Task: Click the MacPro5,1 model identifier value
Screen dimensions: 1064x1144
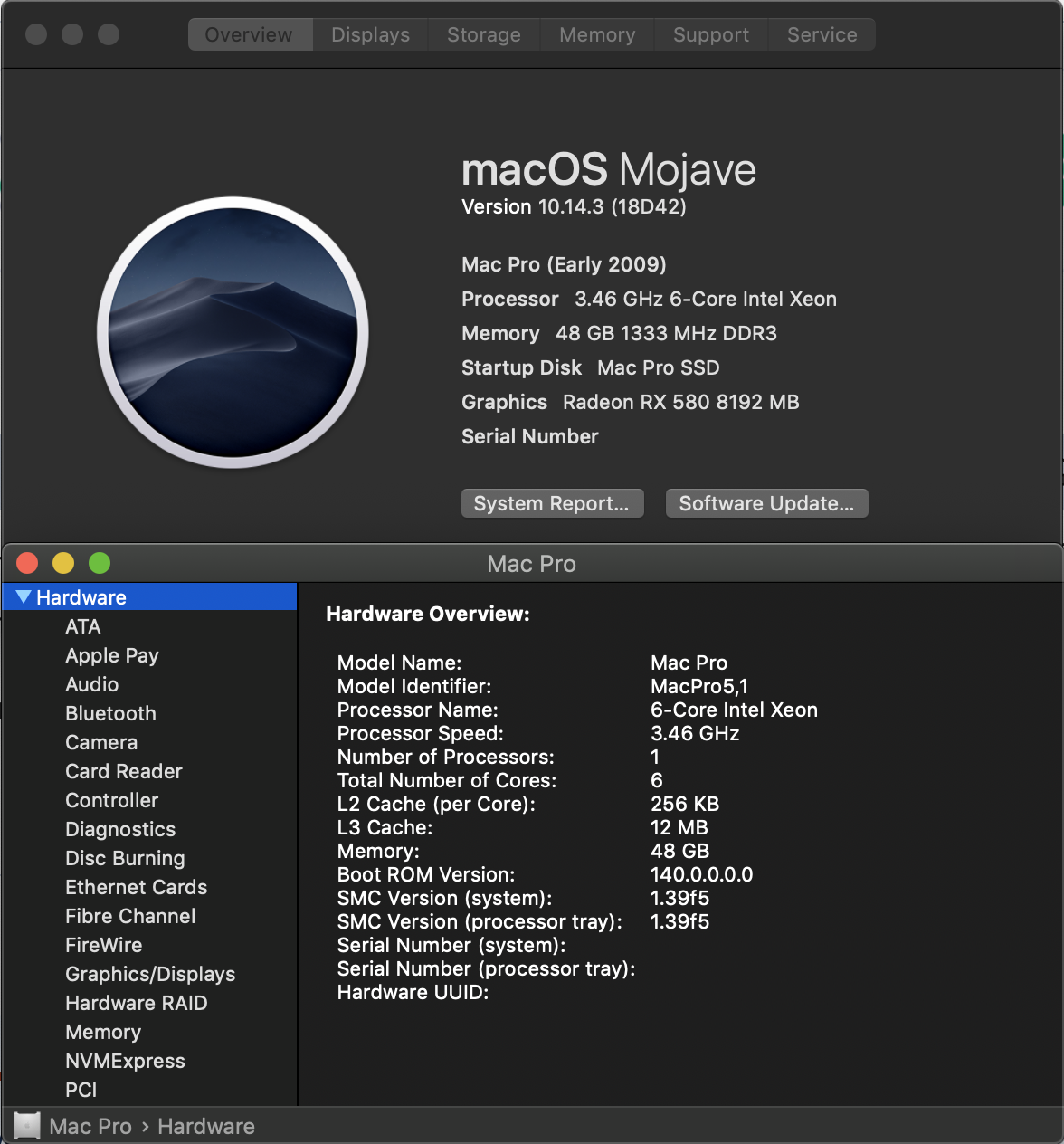Action: [699, 686]
